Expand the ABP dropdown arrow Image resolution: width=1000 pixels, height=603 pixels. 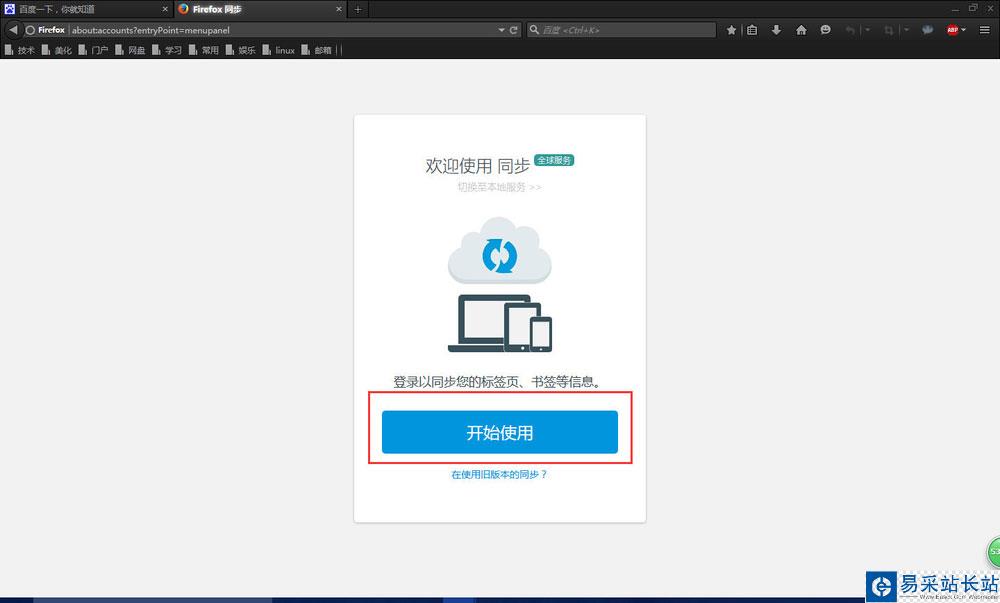[963, 30]
